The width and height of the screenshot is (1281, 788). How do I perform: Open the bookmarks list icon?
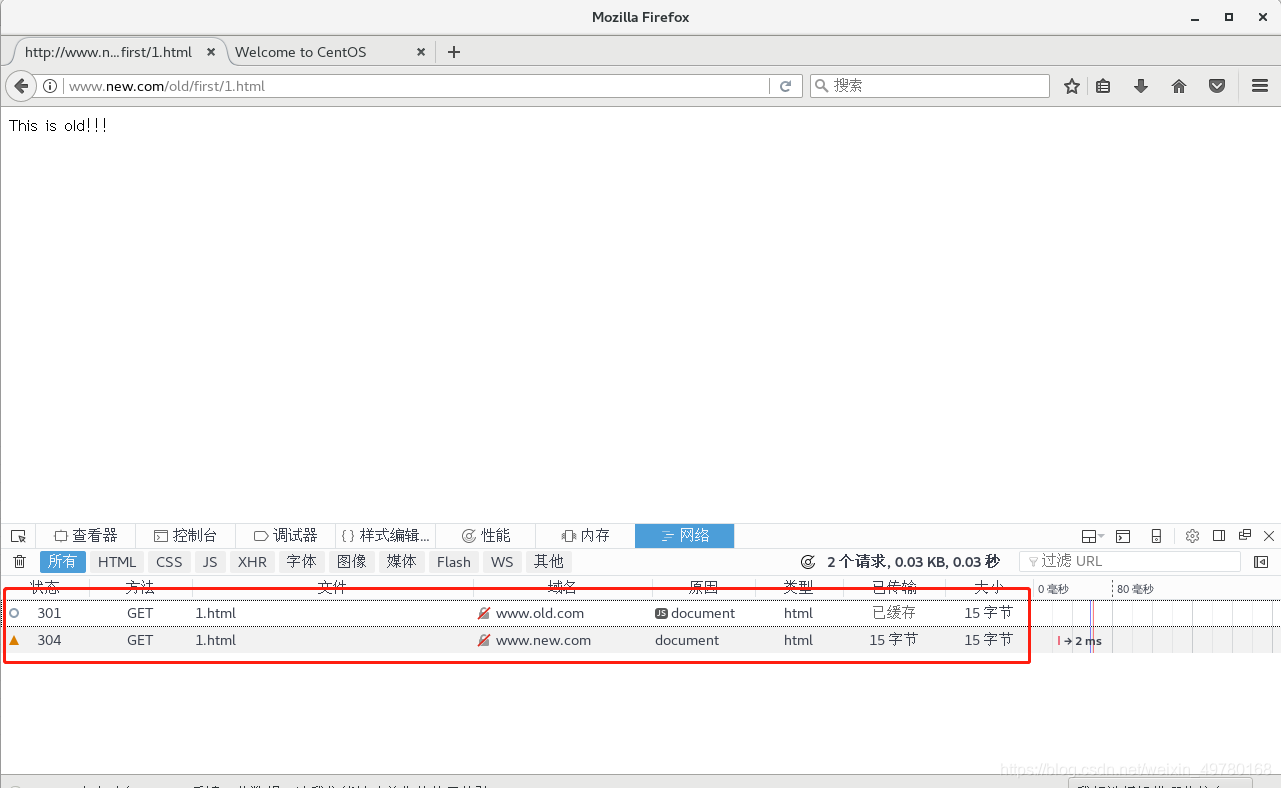click(1103, 86)
